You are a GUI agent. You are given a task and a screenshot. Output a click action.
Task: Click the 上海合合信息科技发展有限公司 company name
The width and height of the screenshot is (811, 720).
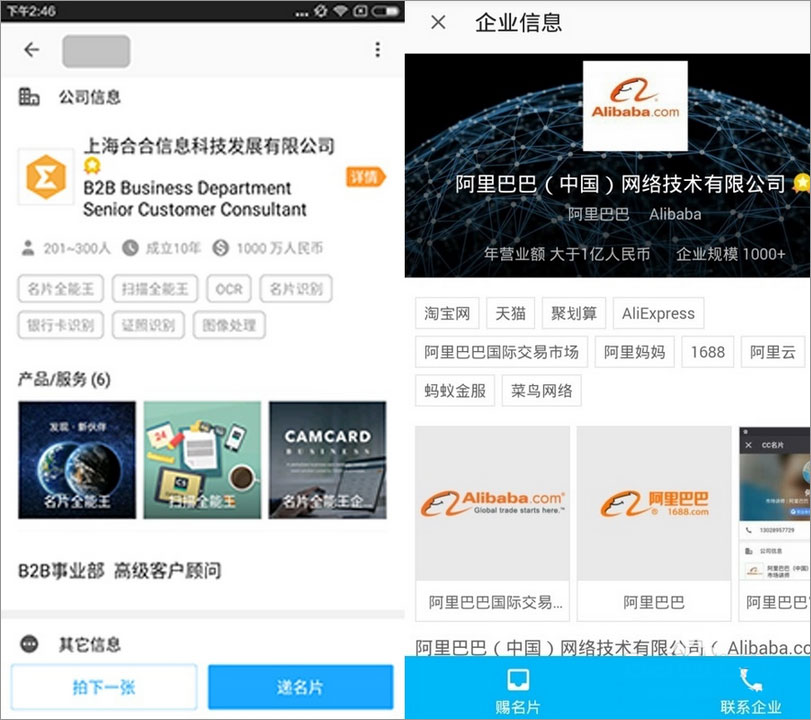(x=209, y=146)
